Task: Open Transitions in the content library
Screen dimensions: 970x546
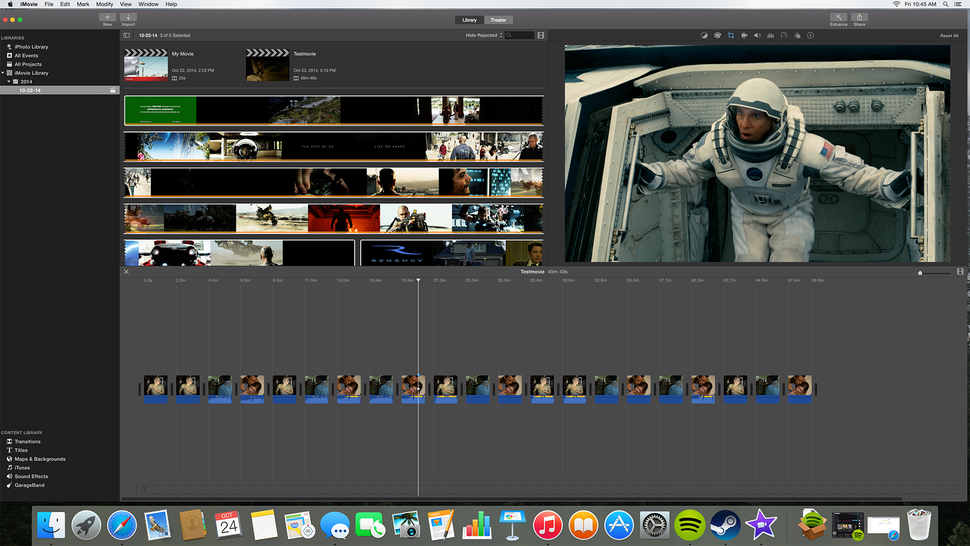Action: coord(27,441)
